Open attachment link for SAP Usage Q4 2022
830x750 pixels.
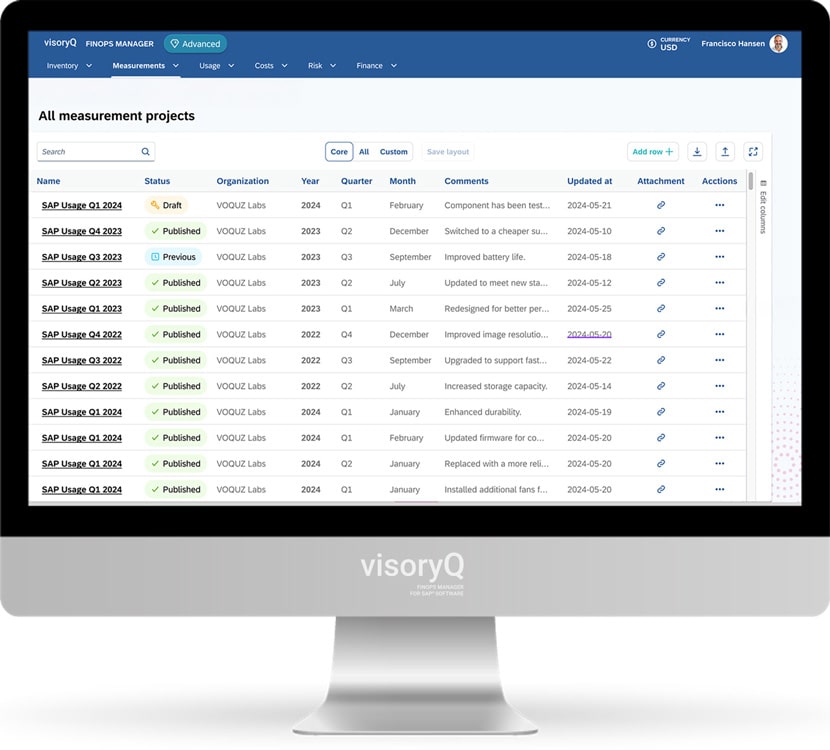pos(661,335)
